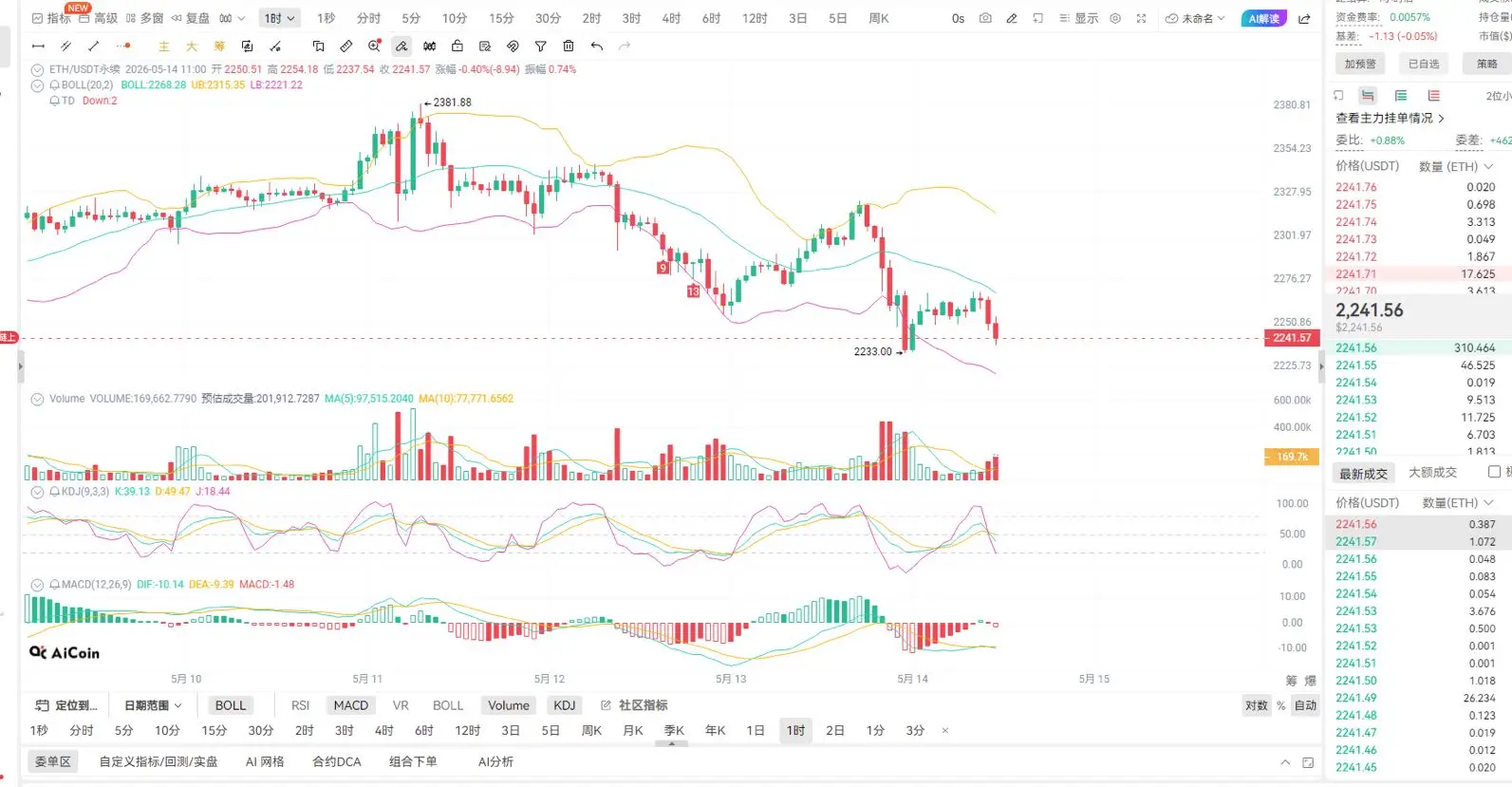The image size is (1512, 787).
Task: Toggle the Volume indicator chip
Action: (509, 705)
